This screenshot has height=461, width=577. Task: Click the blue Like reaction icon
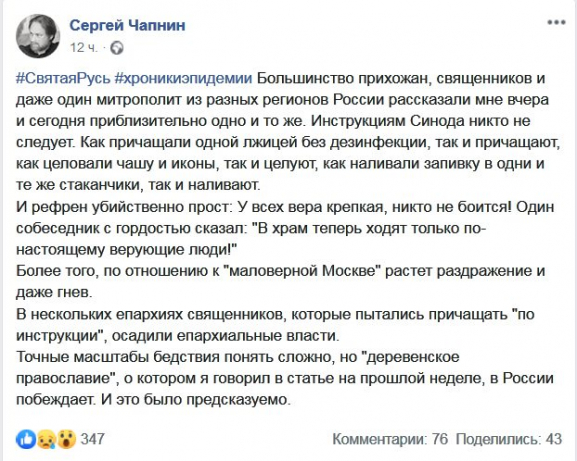click(26, 439)
